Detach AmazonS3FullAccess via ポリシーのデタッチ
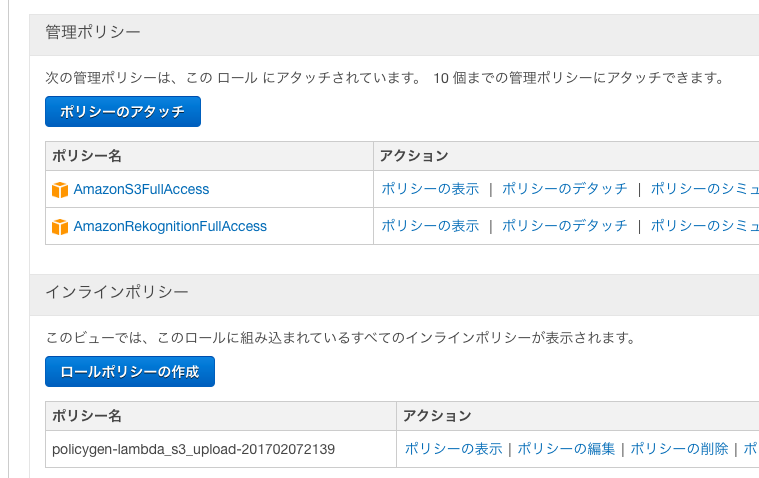This screenshot has width=759, height=478. (x=564, y=188)
